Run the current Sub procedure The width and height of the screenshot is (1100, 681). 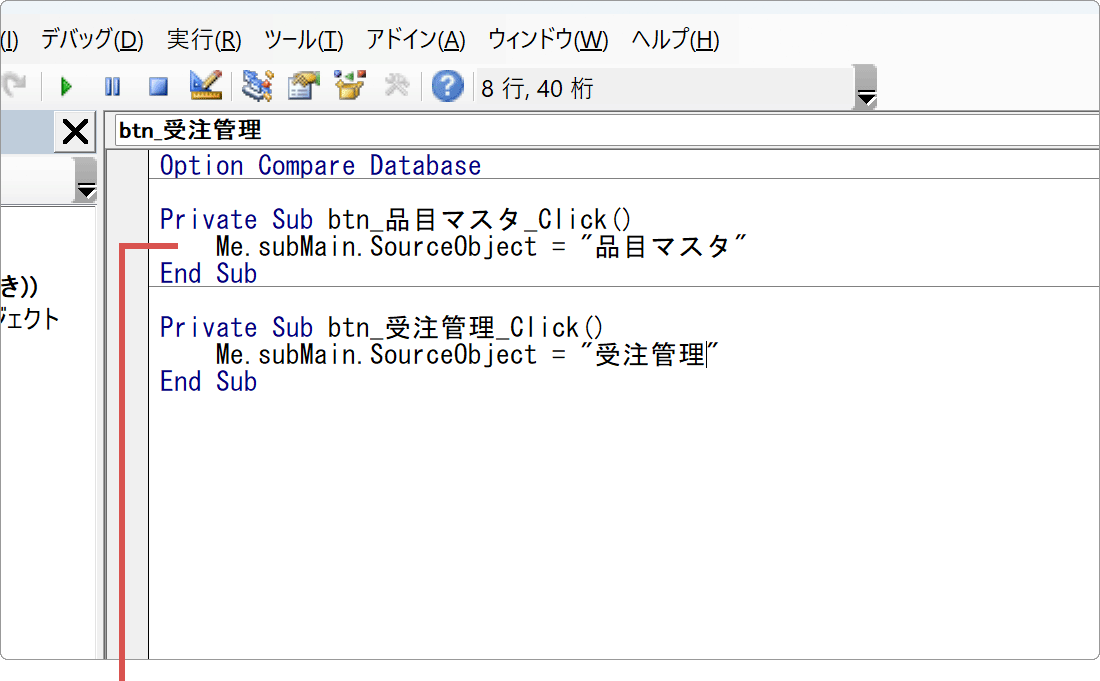66,86
